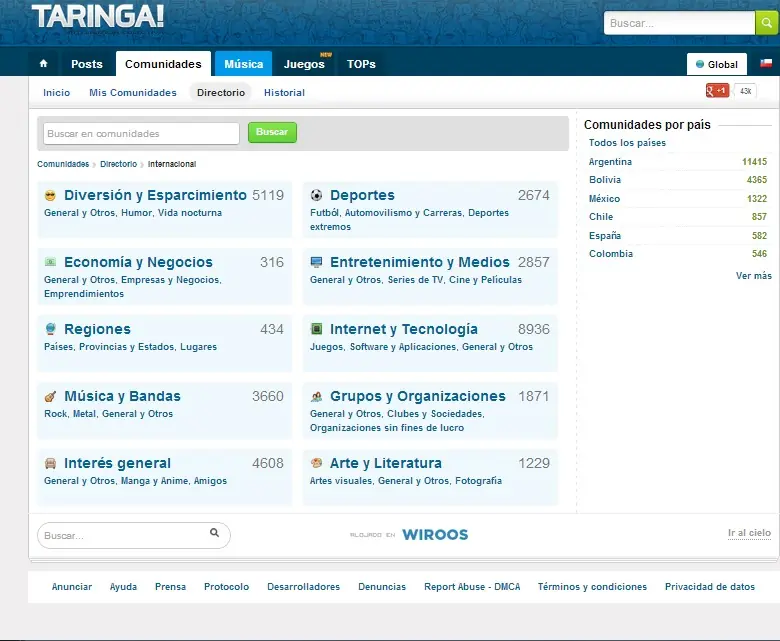Click the green magnifier search button at top
Screen dimensions: 780x641
point(767,23)
